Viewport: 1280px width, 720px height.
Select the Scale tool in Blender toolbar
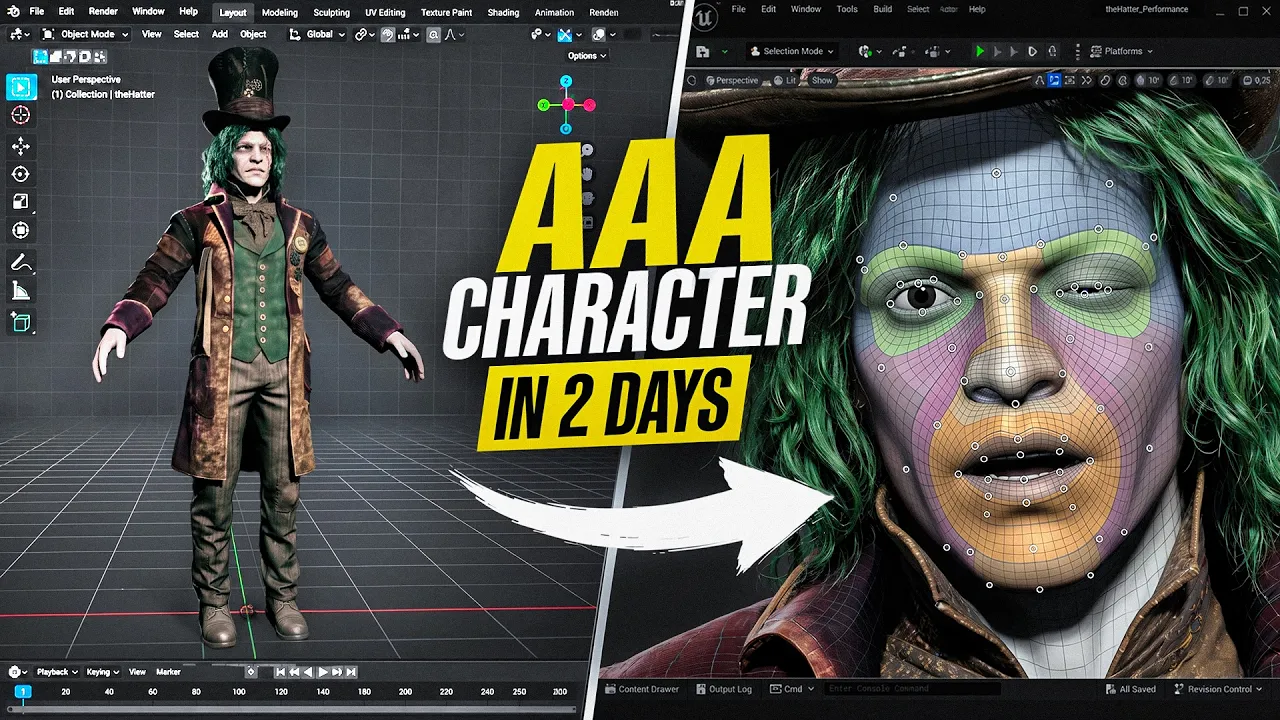[20, 202]
